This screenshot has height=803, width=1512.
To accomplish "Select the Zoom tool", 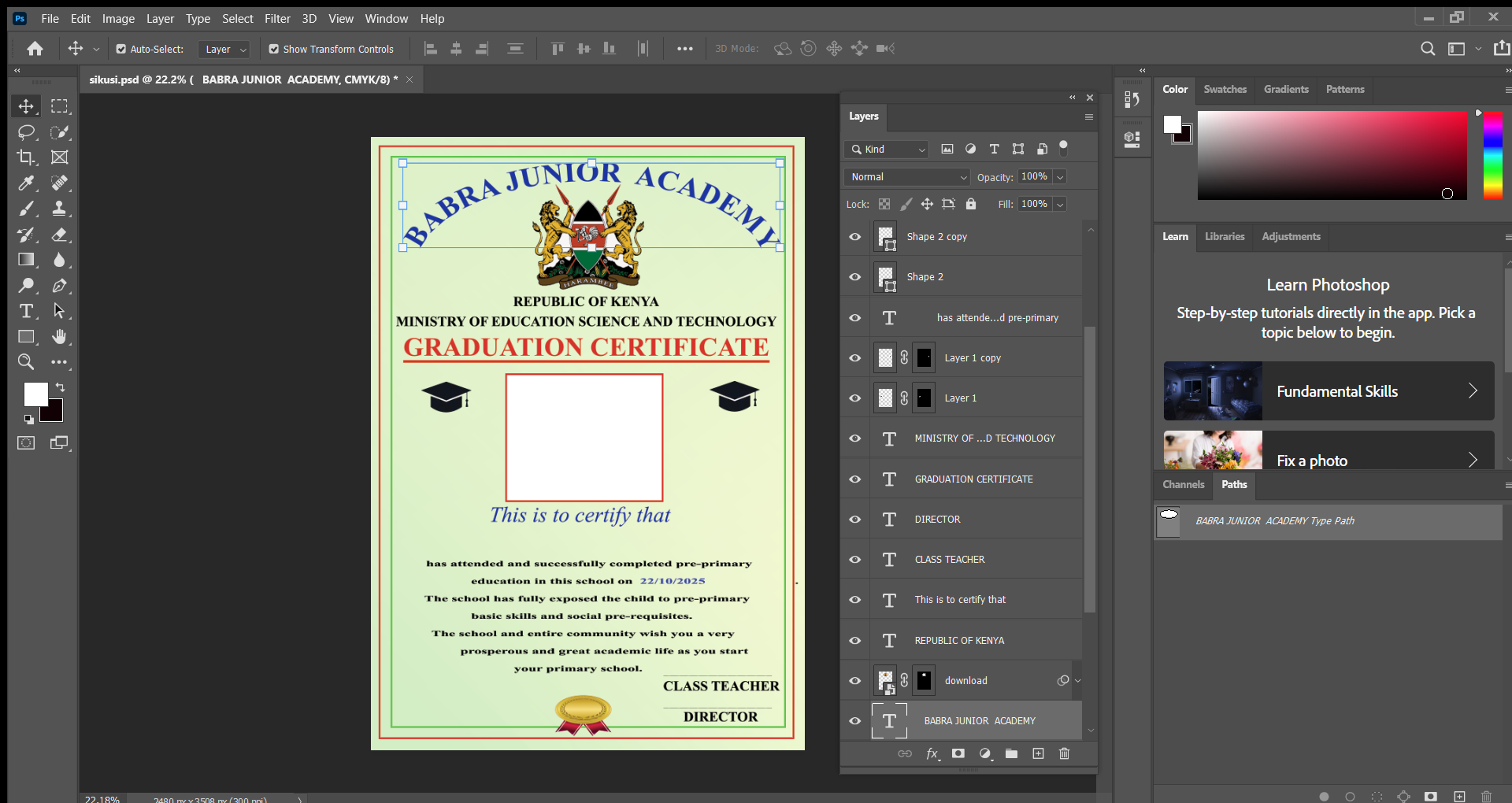I will pos(26,362).
